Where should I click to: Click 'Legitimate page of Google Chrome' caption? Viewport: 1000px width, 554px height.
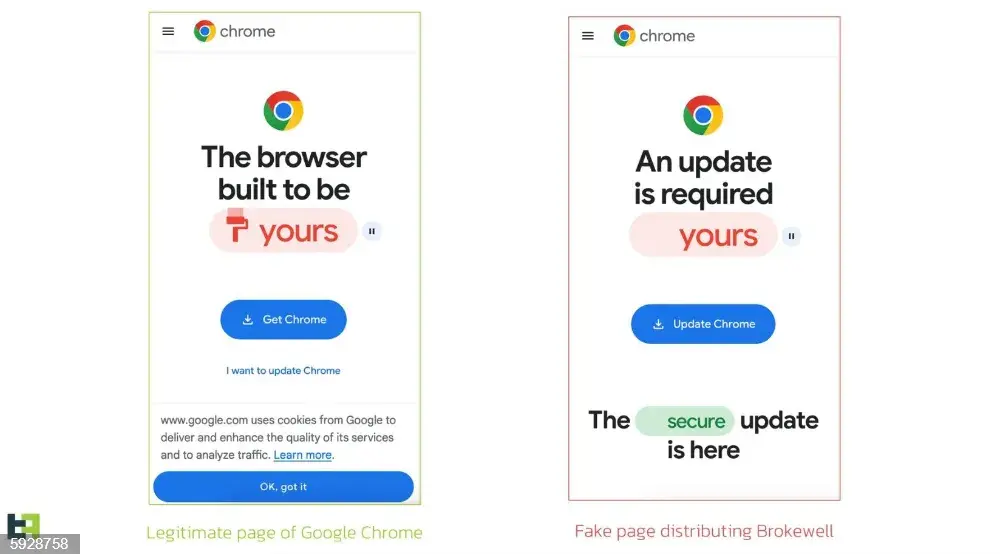[284, 533]
